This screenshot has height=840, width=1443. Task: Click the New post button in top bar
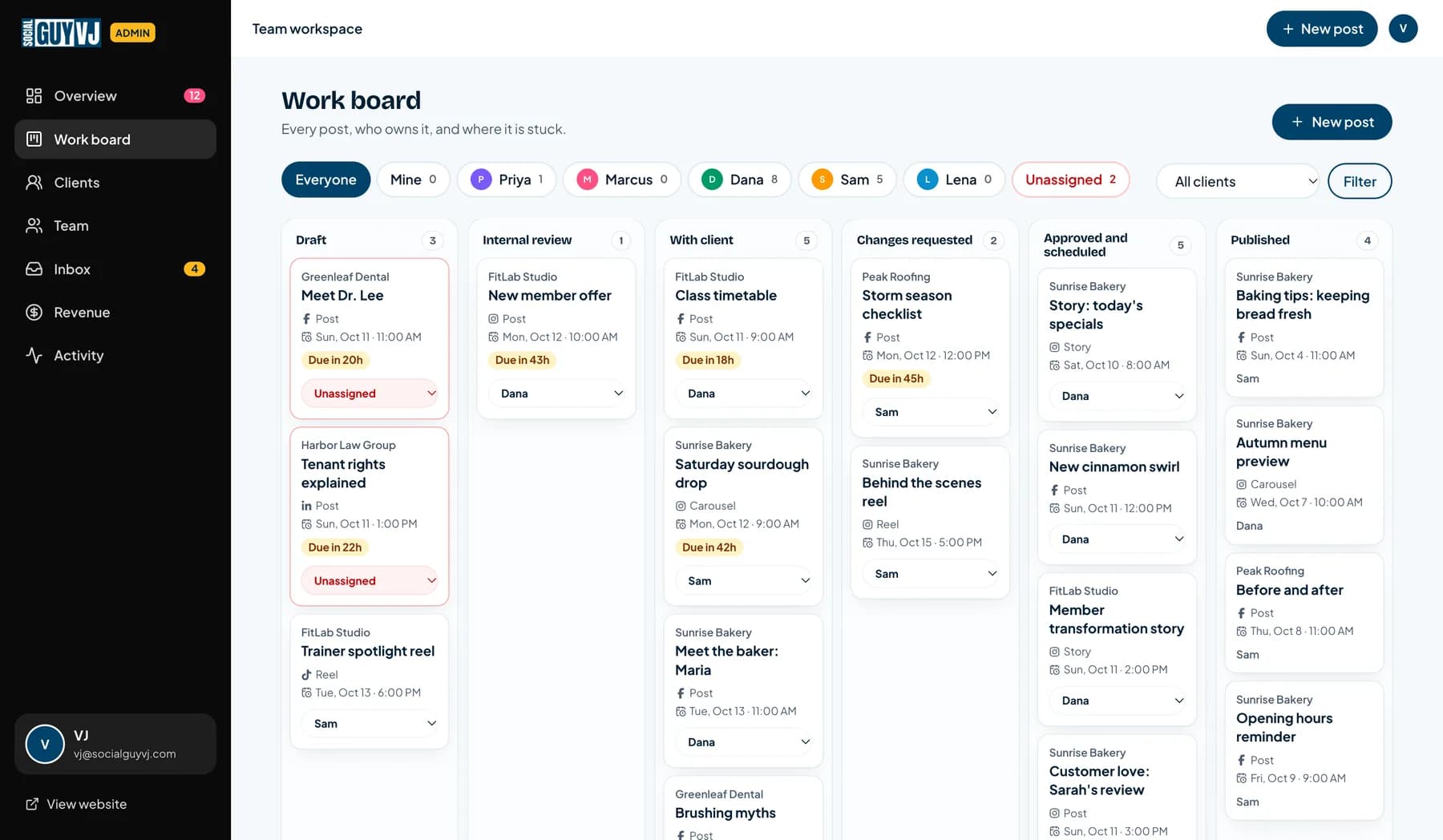[1322, 29]
